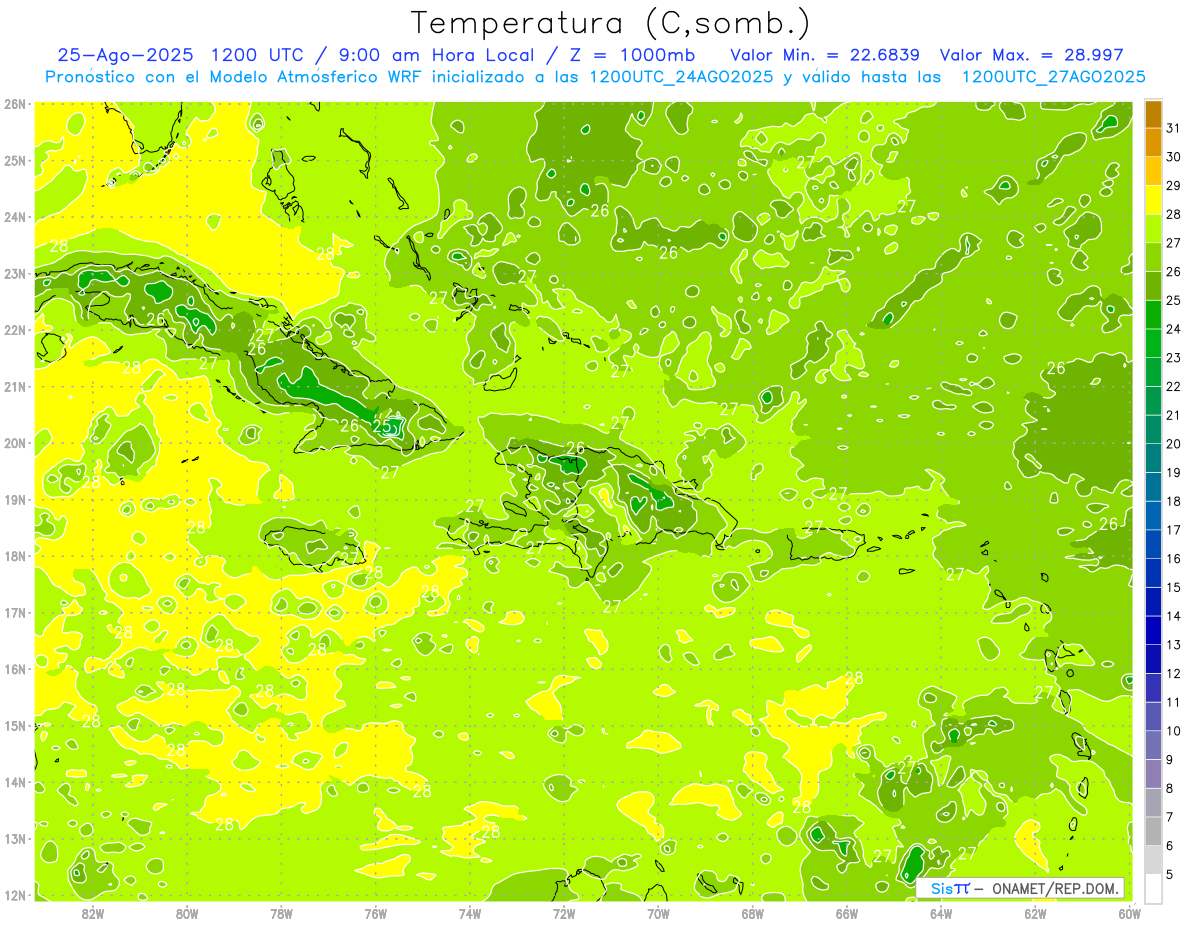The image size is (1200, 927).
Task: Select the "Valor Min. = 22.6839" text
Action: coord(825,55)
